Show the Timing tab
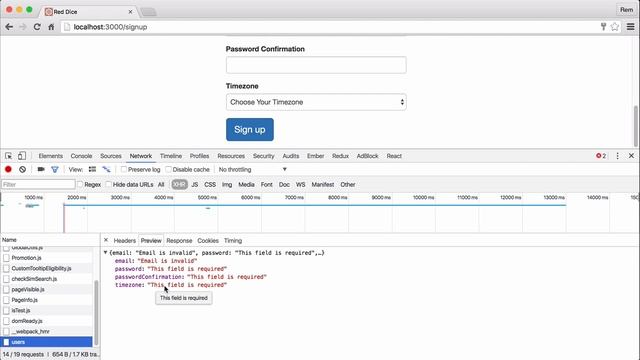Image resolution: width=640 pixels, height=360 pixels. pyautogui.click(x=233, y=240)
